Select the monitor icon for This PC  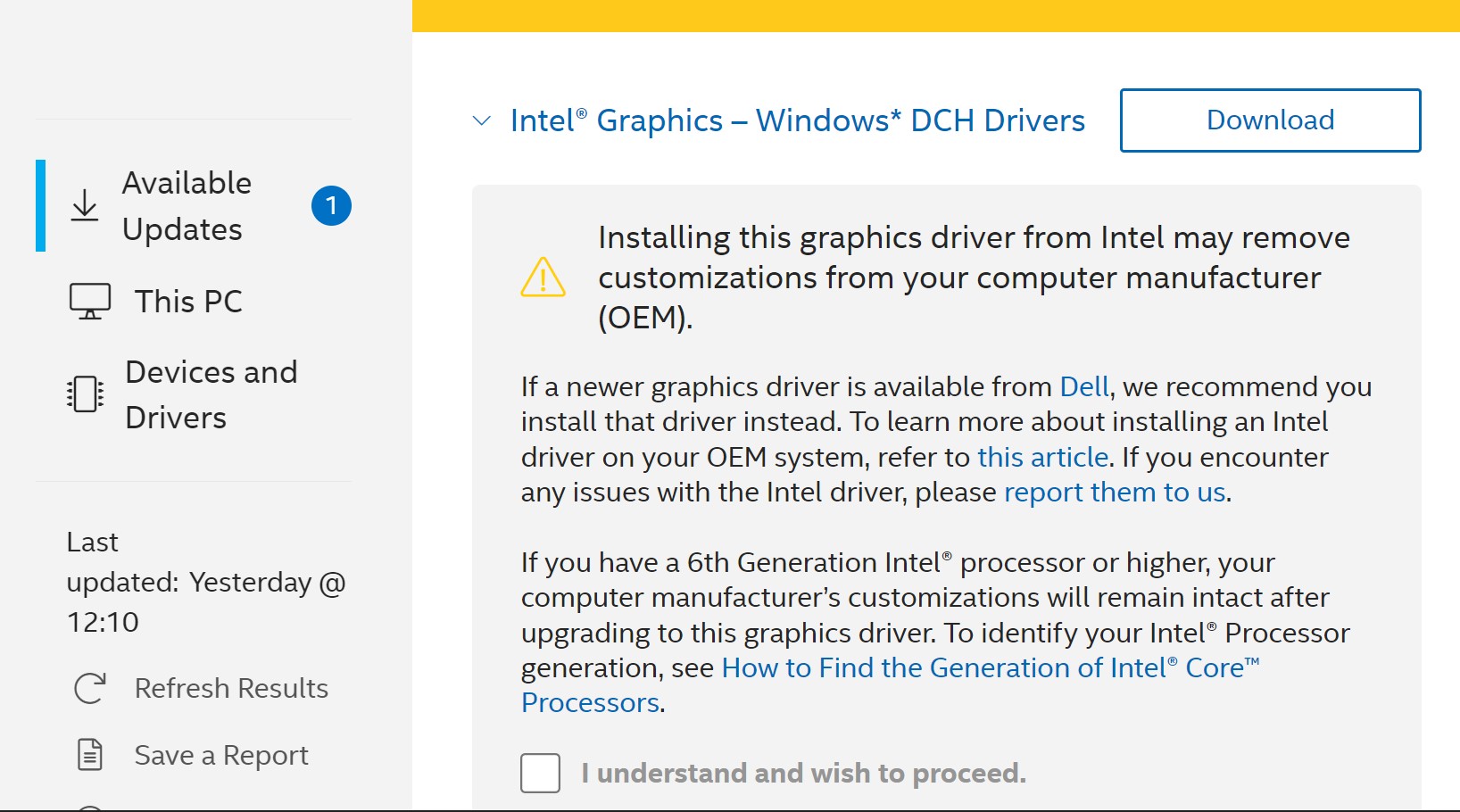click(x=89, y=301)
